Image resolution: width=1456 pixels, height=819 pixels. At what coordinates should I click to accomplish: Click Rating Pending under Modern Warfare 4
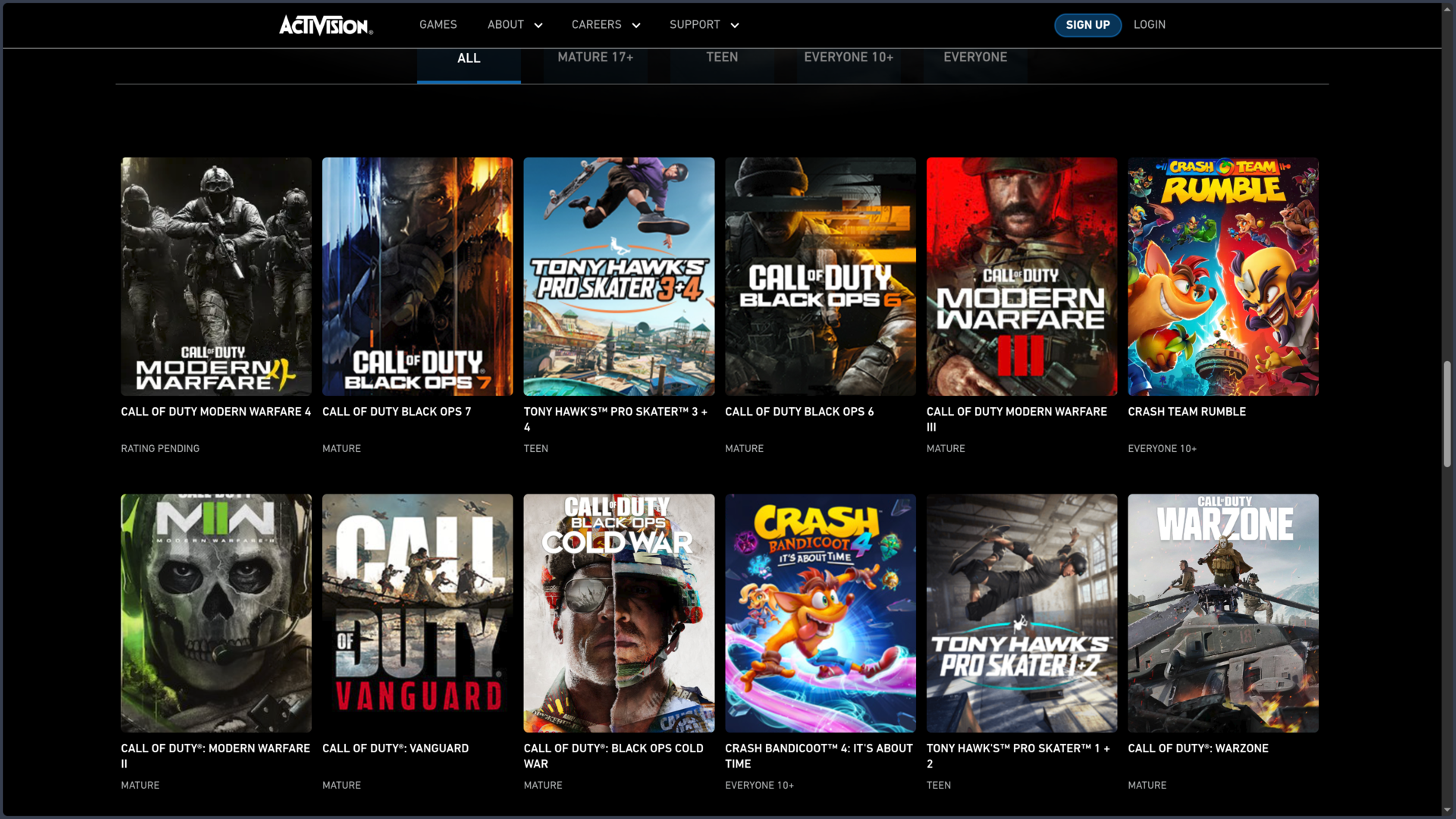pyautogui.click(x=160, y=449)
